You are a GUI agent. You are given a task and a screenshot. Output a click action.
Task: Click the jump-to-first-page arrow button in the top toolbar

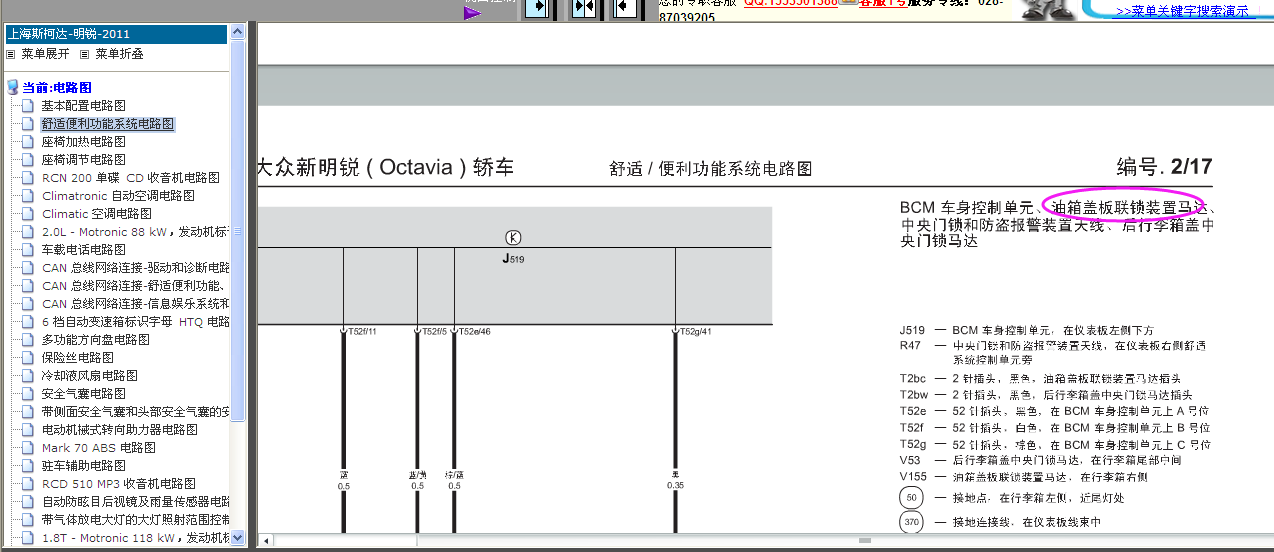(x=626, y=7)
